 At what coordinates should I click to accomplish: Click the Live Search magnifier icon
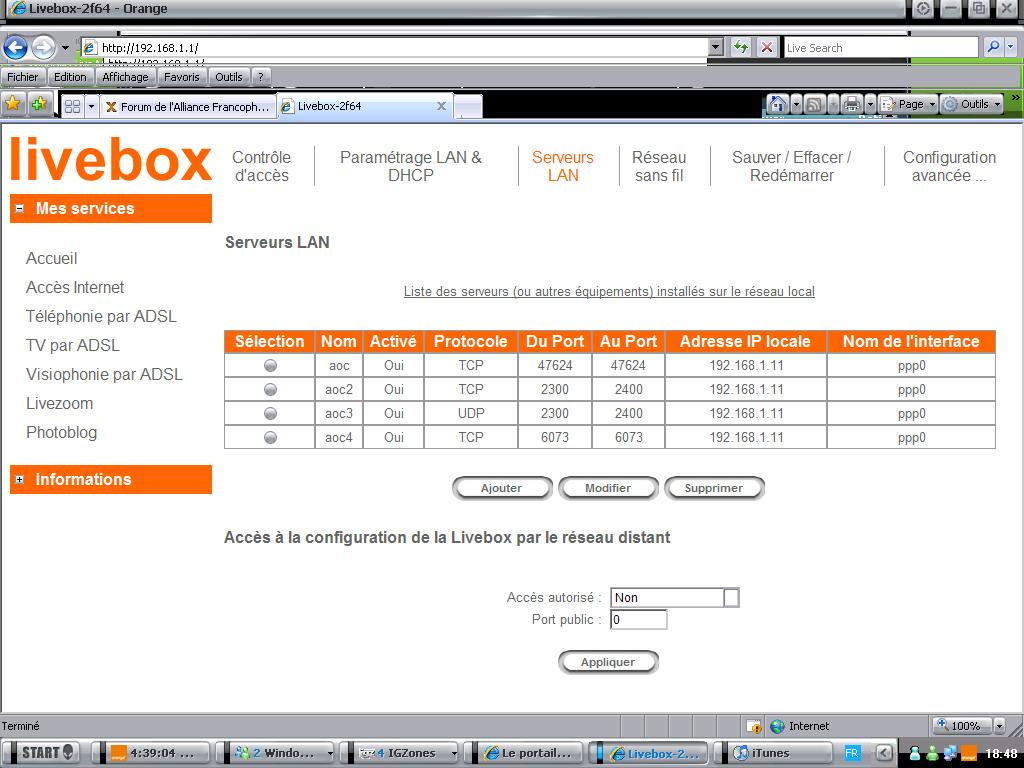point(993,47)
